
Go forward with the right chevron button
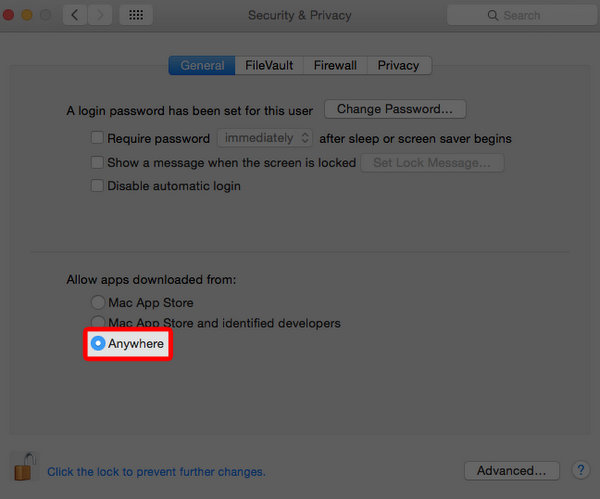pos(100,15)
